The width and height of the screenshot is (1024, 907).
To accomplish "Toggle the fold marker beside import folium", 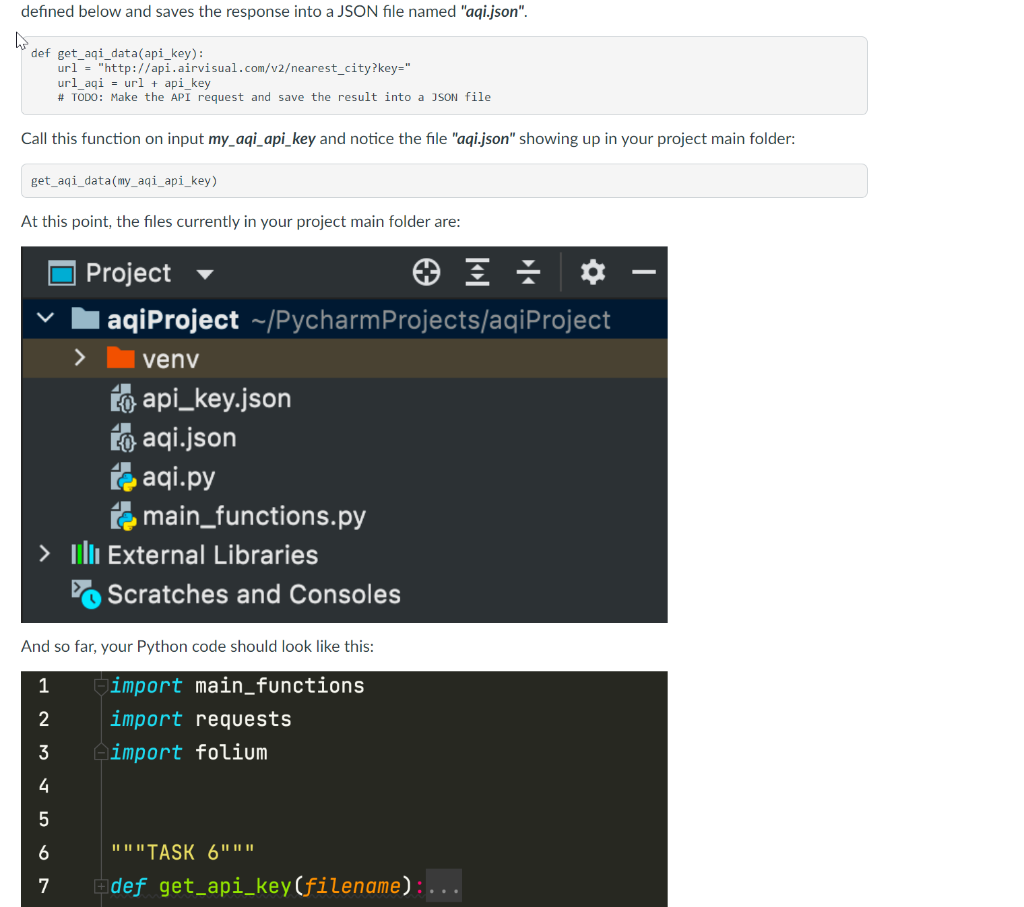I will 99,752.
